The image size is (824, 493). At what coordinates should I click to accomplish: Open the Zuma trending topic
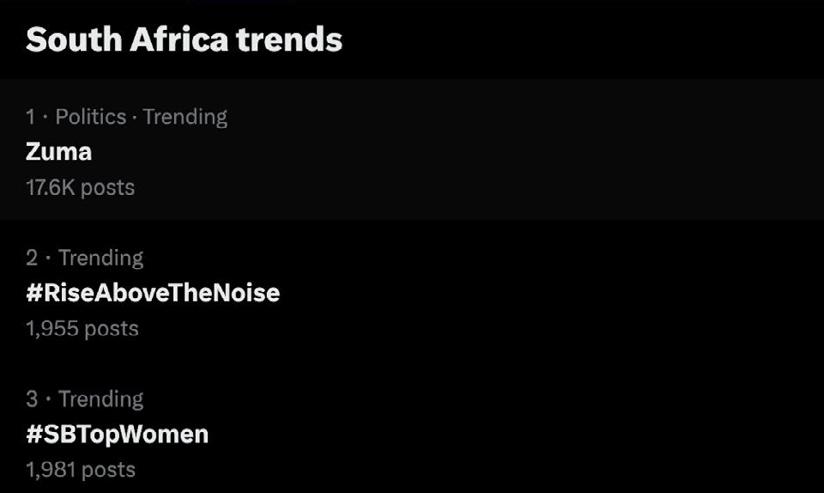pos(59,151)
